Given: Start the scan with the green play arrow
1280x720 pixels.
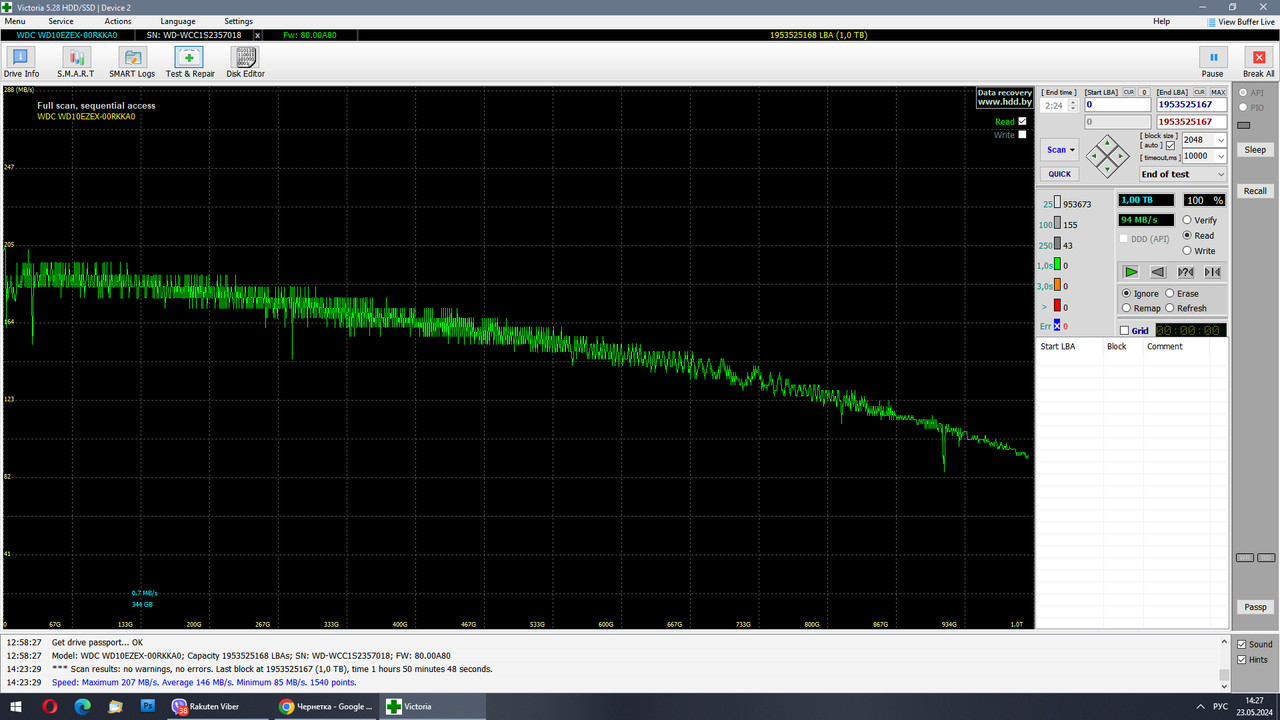Looking at the screenshot, I should [x=1131, y=272].
